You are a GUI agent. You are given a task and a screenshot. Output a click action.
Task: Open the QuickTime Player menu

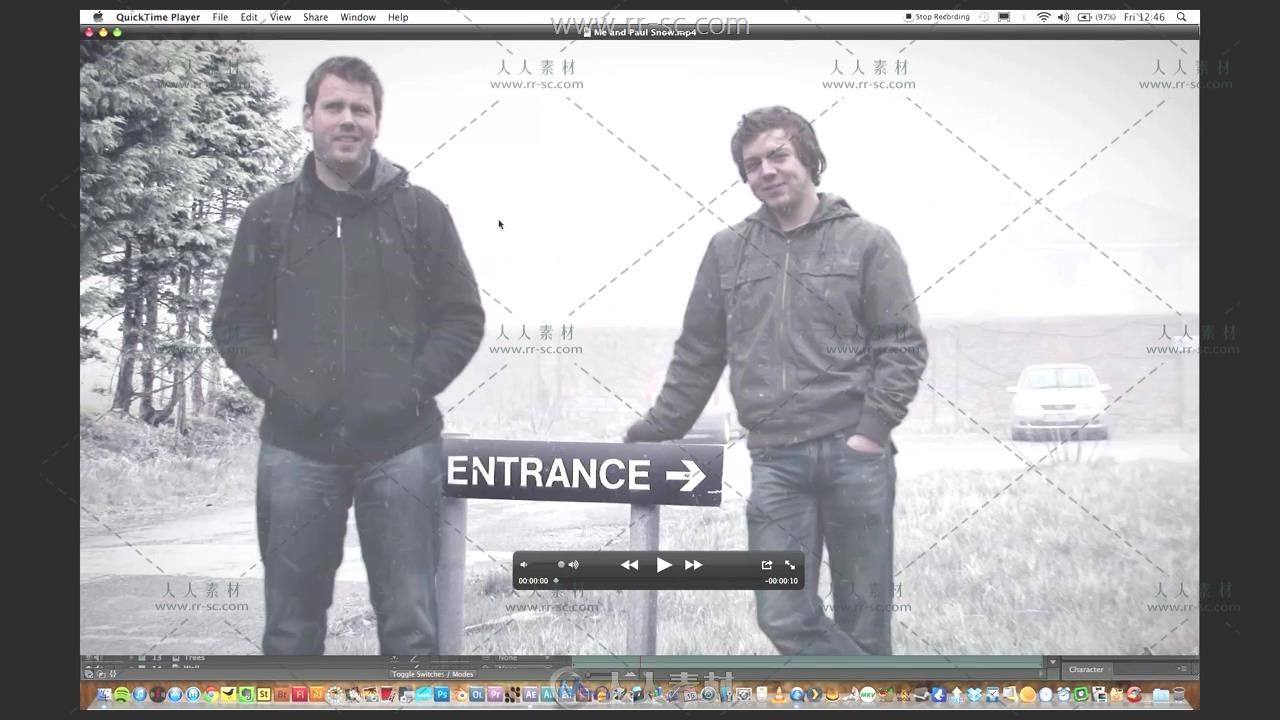[x=158, y=17]
